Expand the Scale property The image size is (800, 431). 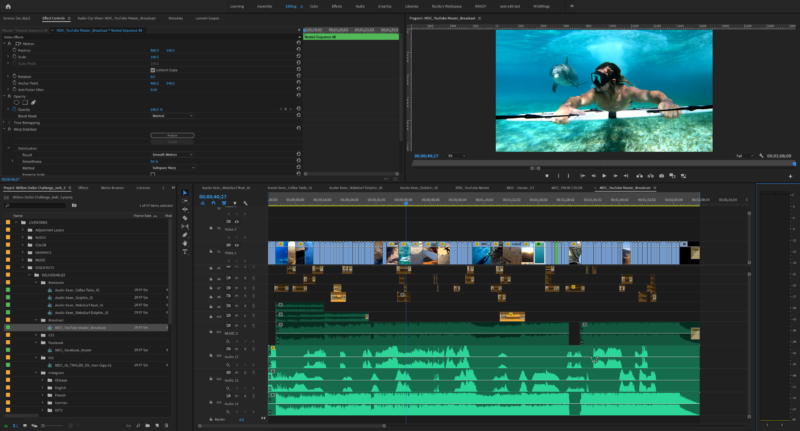[8, 57]
